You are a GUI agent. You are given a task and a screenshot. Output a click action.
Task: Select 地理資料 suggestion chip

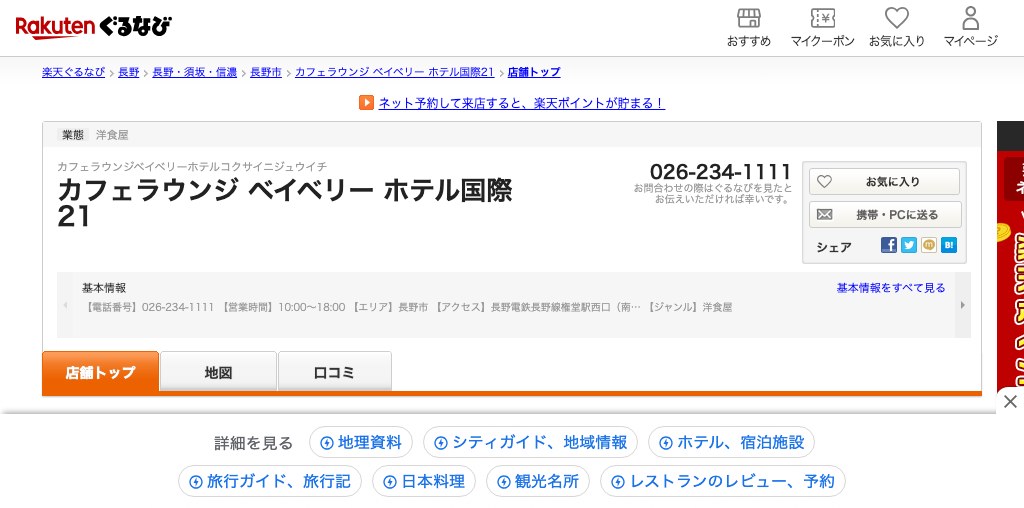coord(360,443)
